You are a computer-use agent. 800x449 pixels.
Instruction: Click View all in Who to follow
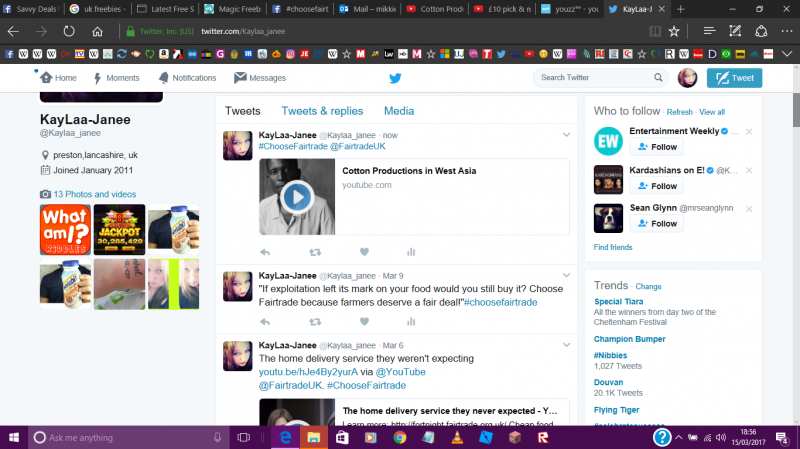click(x=712, y=112)
